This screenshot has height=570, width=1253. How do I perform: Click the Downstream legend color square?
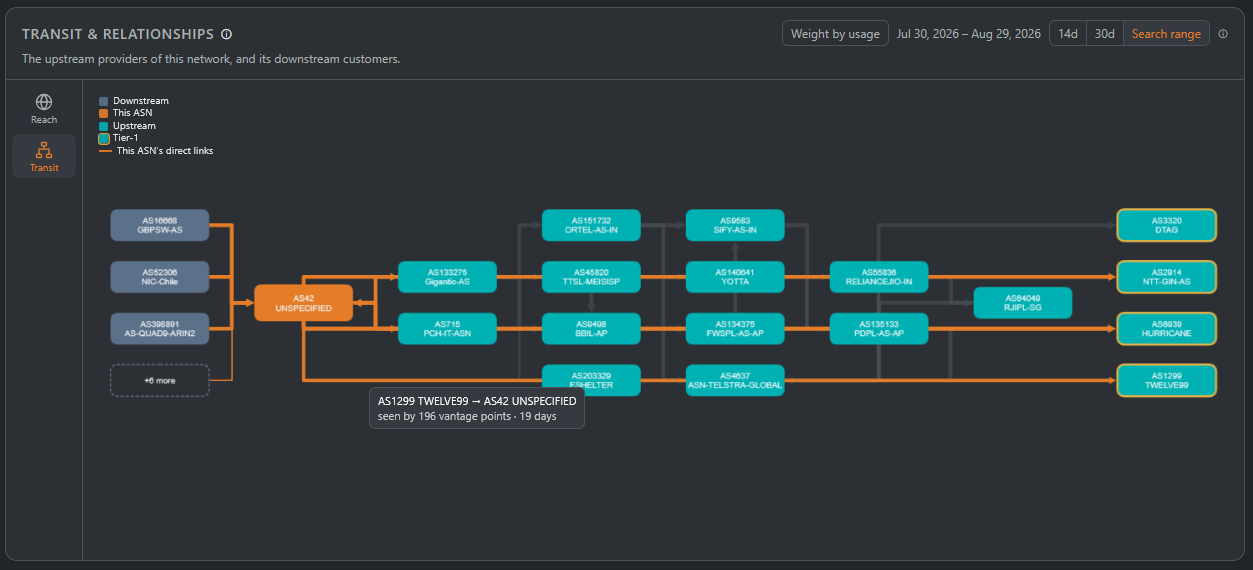[x=104, y=101]
